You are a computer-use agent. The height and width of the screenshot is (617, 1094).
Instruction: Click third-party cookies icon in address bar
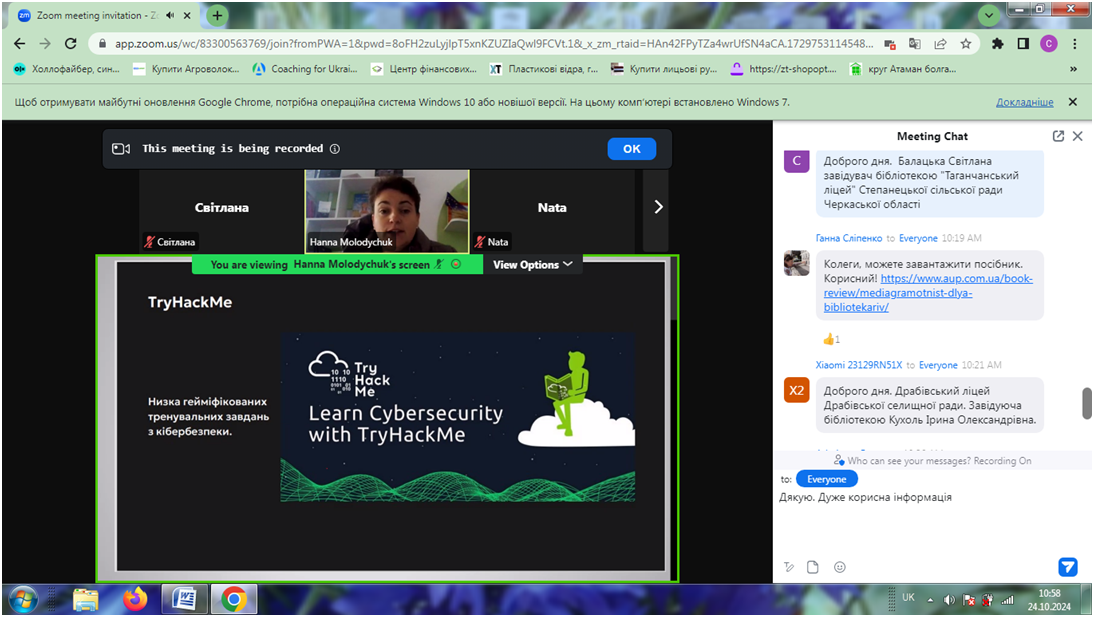[x=890, y=43]
